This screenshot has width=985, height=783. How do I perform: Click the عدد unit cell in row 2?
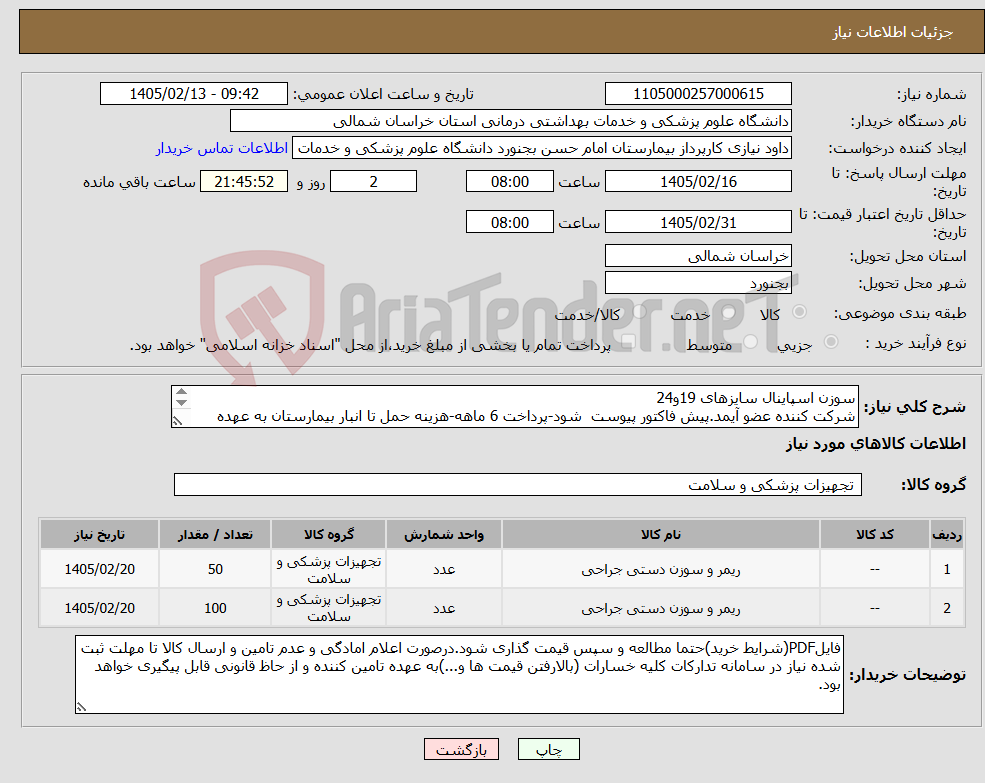point(444,608)
